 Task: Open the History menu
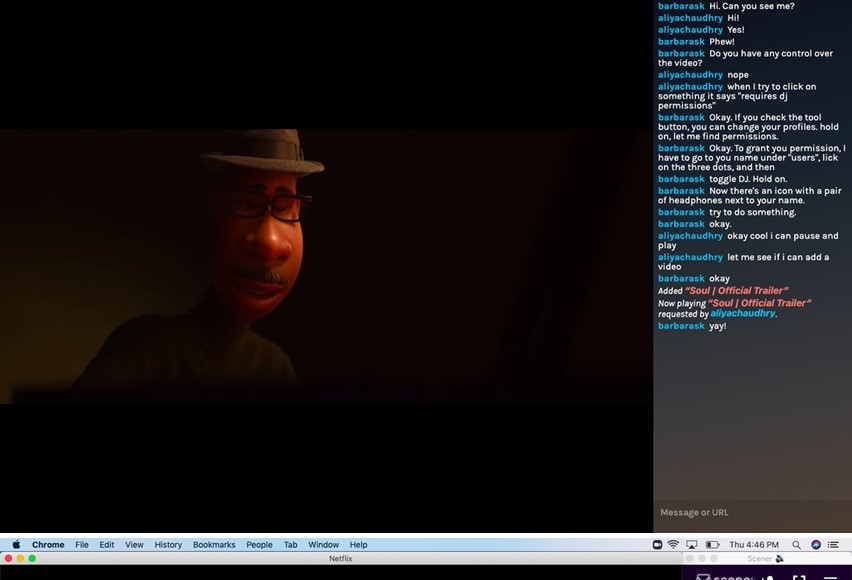[x=168, y=544]
